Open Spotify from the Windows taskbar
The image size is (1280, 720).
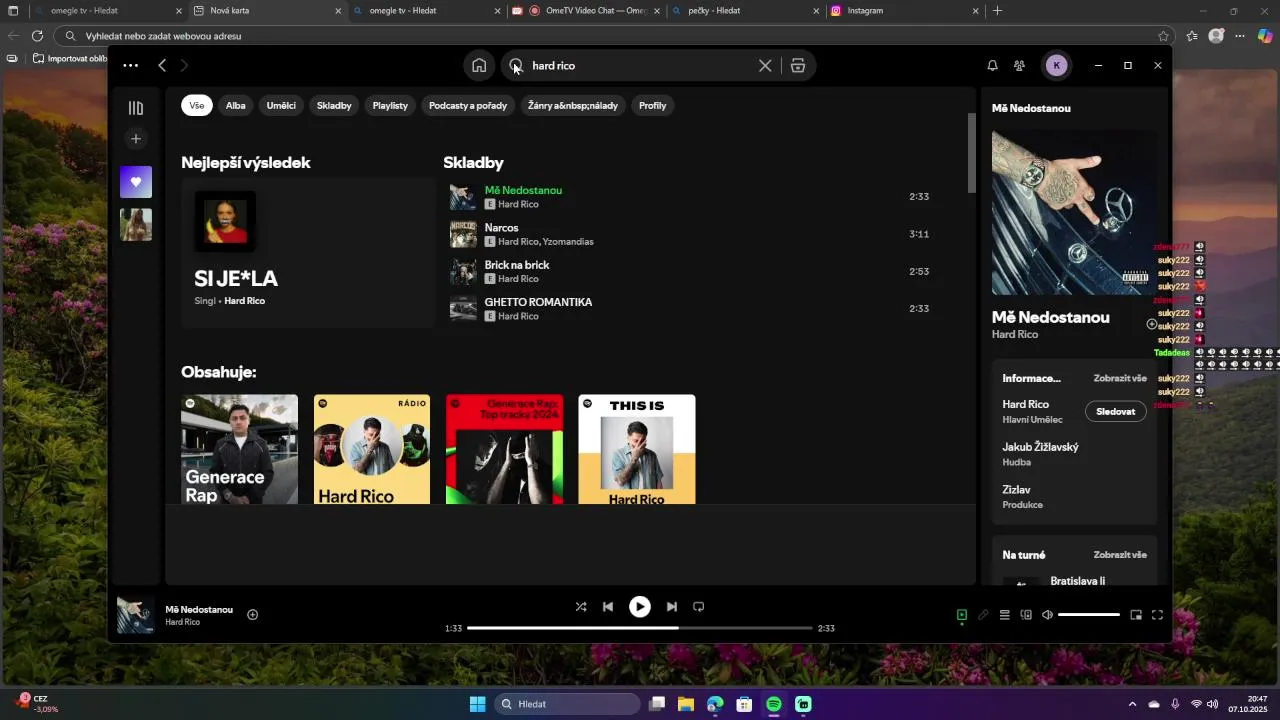[x=774, y=704]
